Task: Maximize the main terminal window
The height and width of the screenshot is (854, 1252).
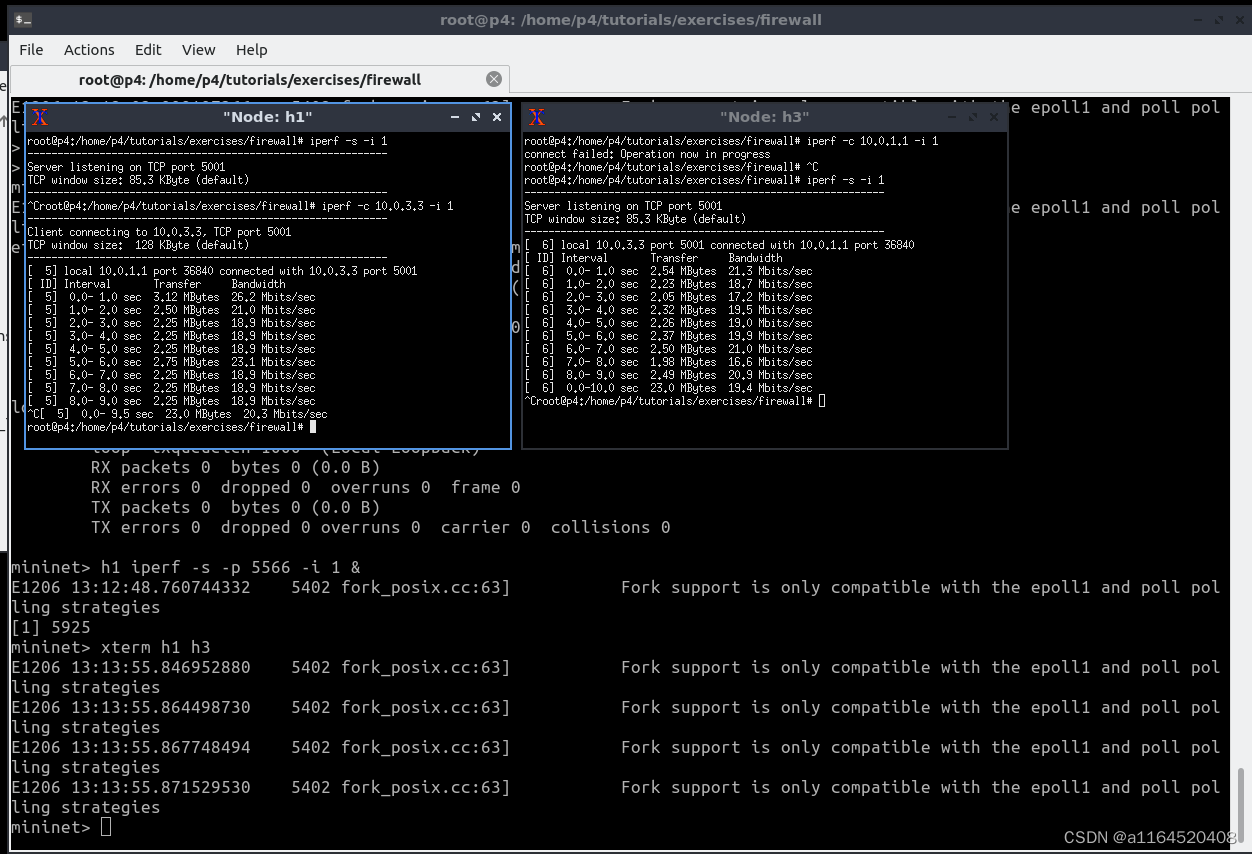Action: [1220, 20]
